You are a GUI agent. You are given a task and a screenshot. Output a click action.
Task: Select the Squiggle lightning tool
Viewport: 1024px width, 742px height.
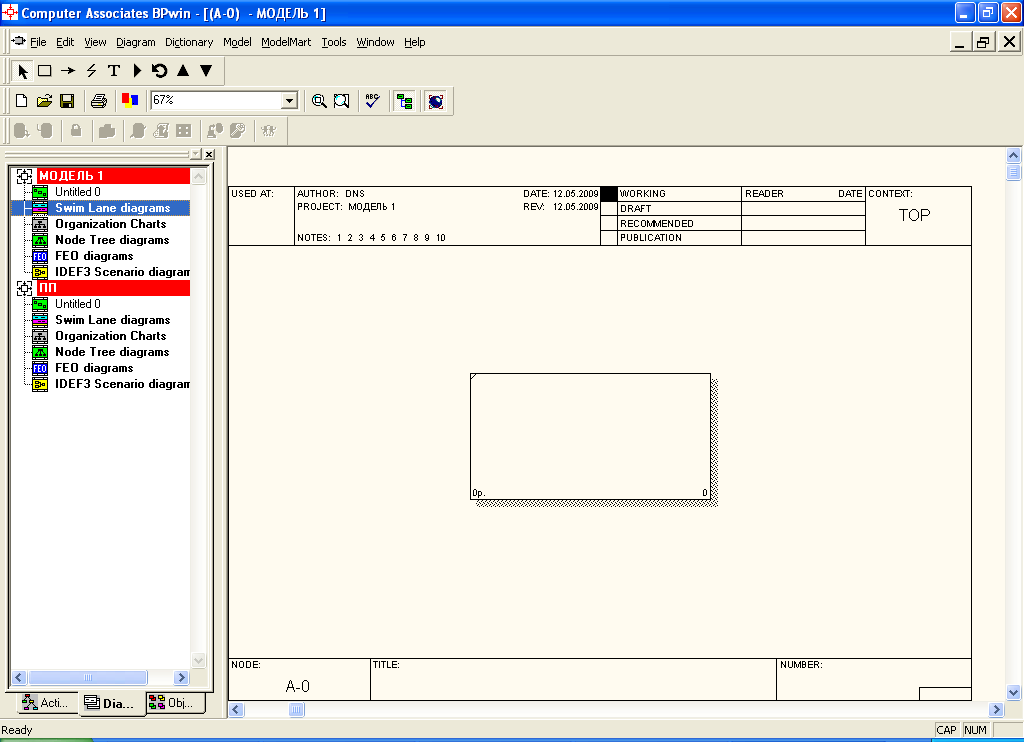91,71
